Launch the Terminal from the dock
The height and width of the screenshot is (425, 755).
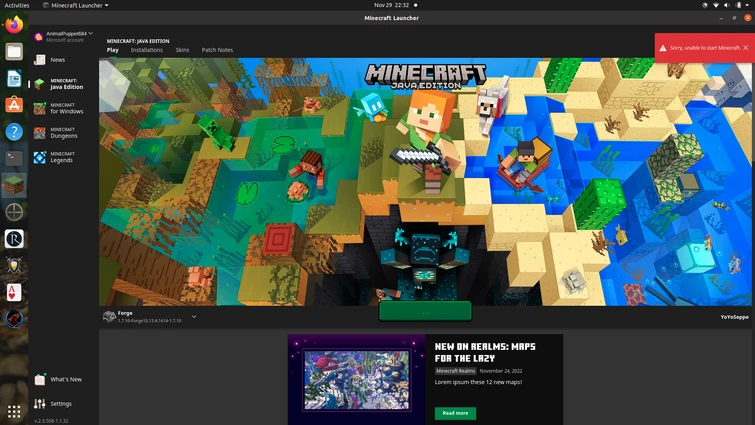pyautogui.click(x=14, y=158)
